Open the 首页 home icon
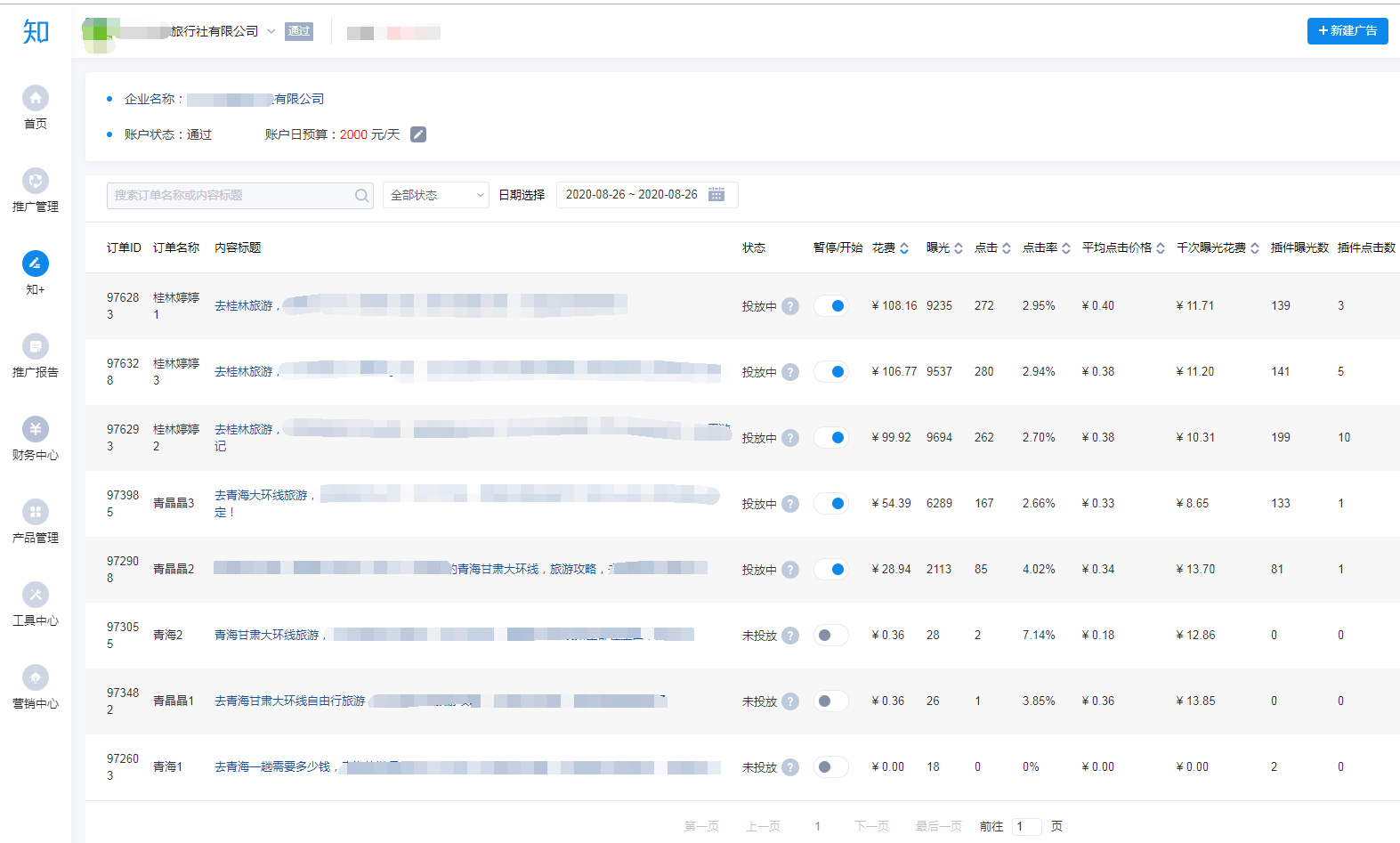 (x=36, y=98)
